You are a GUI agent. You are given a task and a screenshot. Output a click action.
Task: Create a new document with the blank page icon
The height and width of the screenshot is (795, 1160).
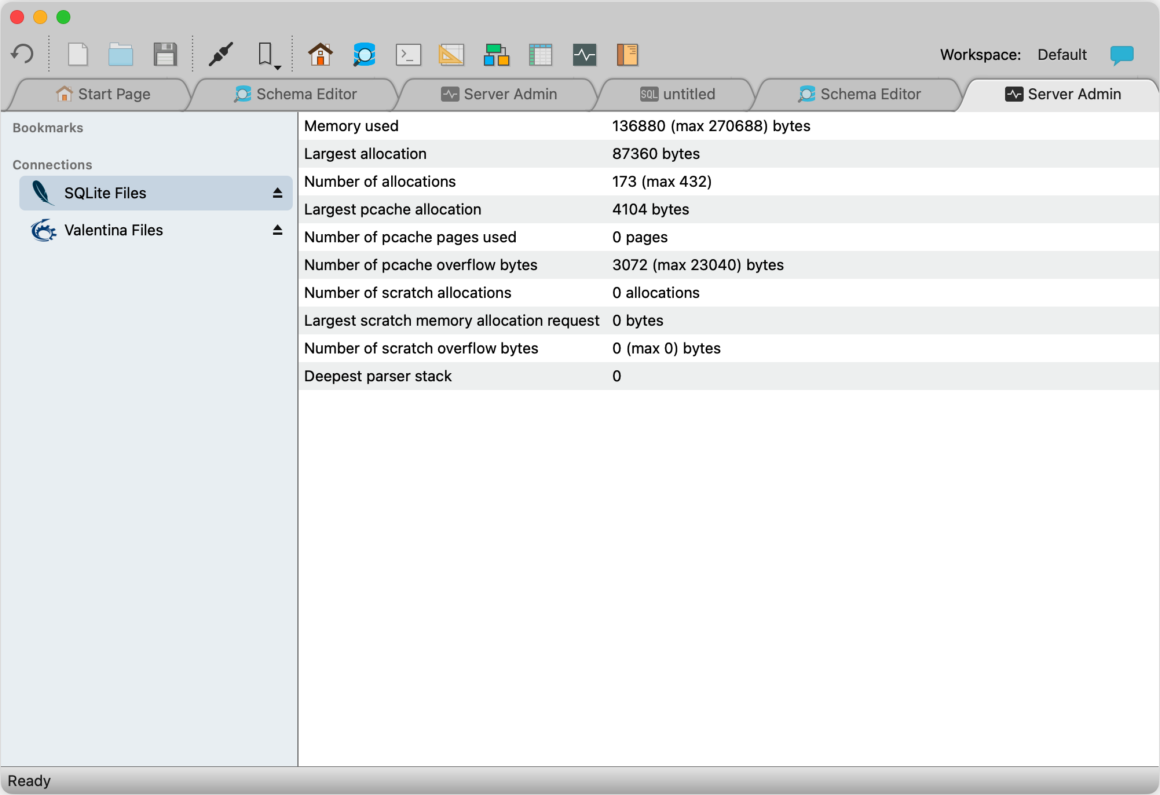tap(78, 54)
